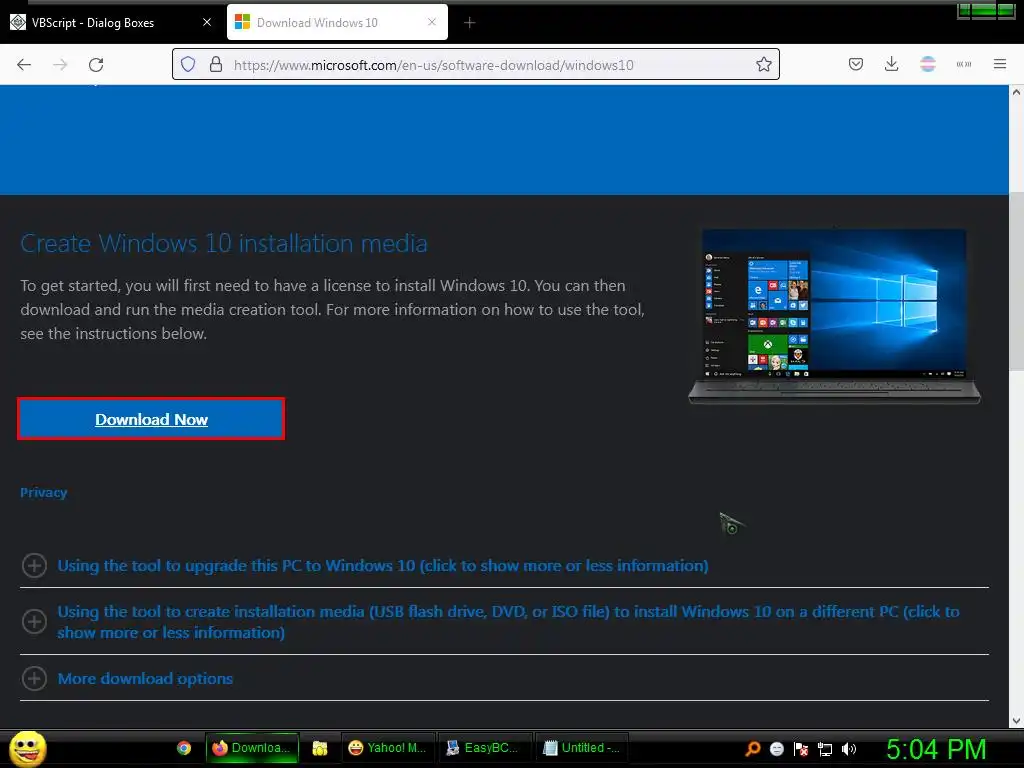1024x768 pixels.
Task: Launch Chrome from the taskbar
Action: click(184, 748)
